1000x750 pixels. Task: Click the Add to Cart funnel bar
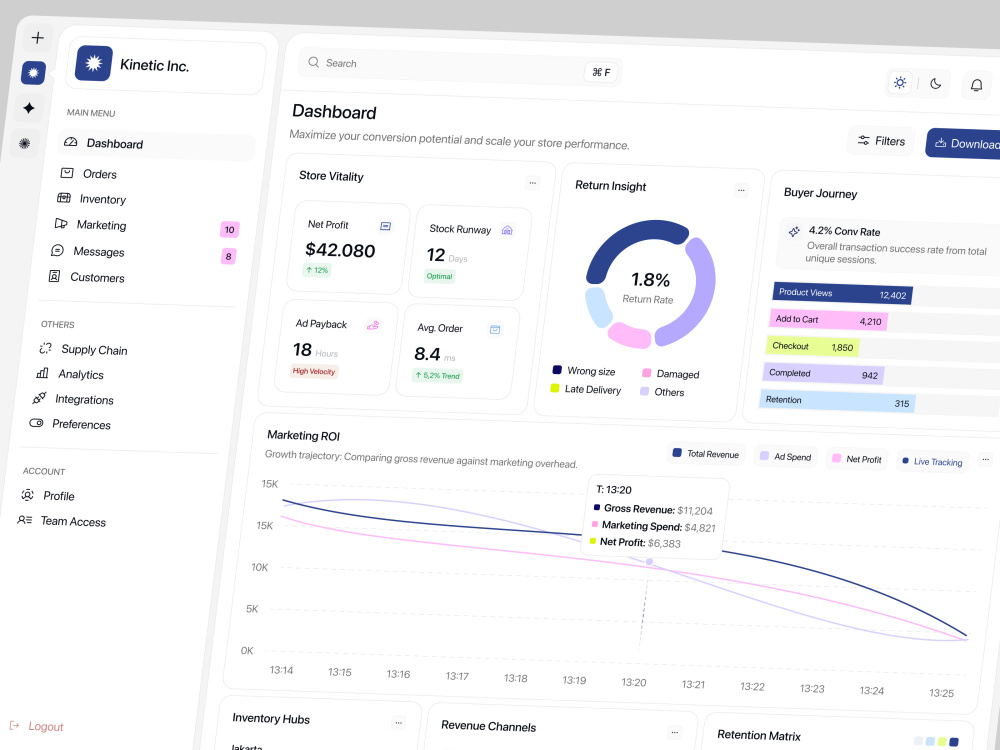click(x=828, y=320)
